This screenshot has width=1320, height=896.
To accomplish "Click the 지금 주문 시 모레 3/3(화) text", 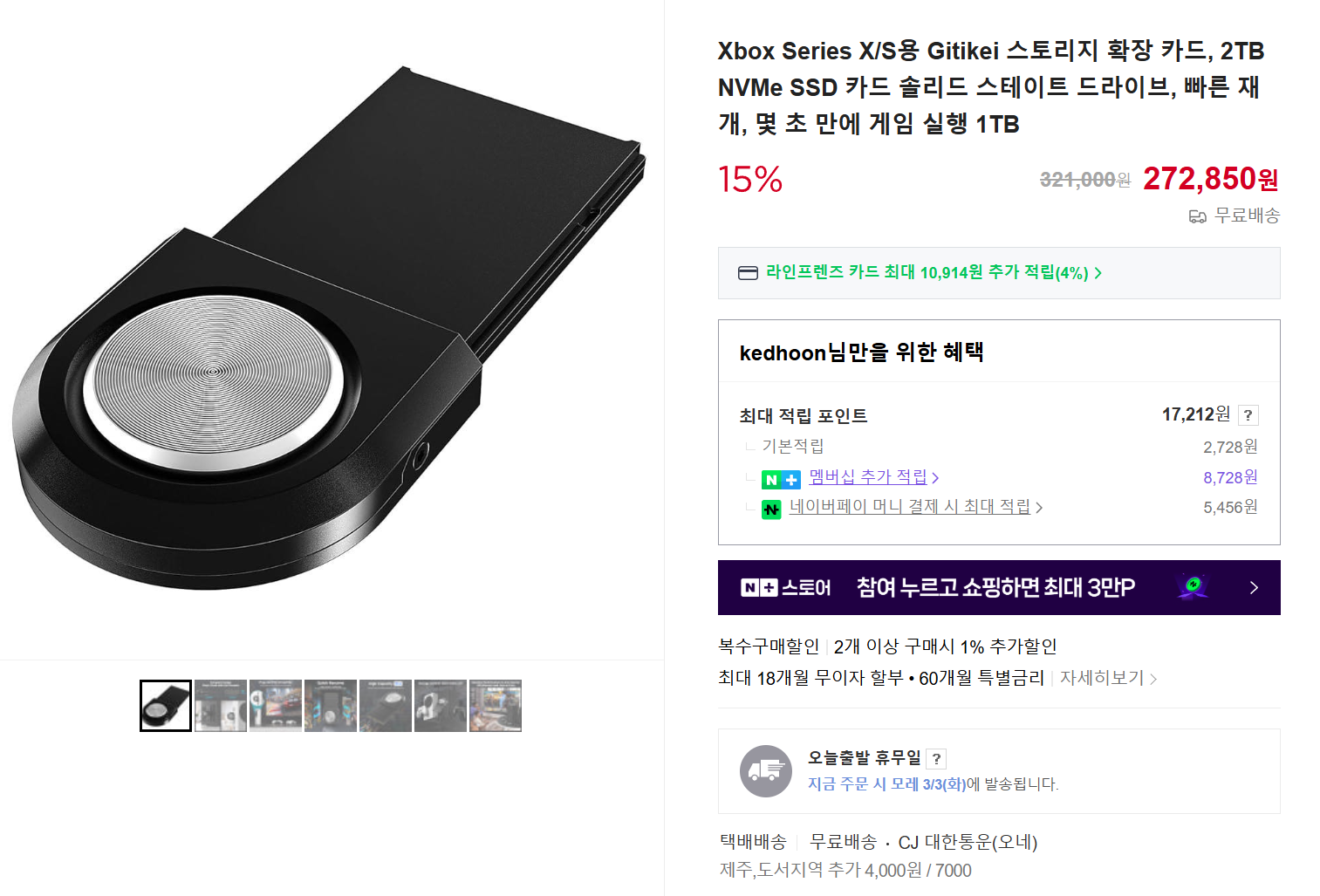I will tap(886, 784).
